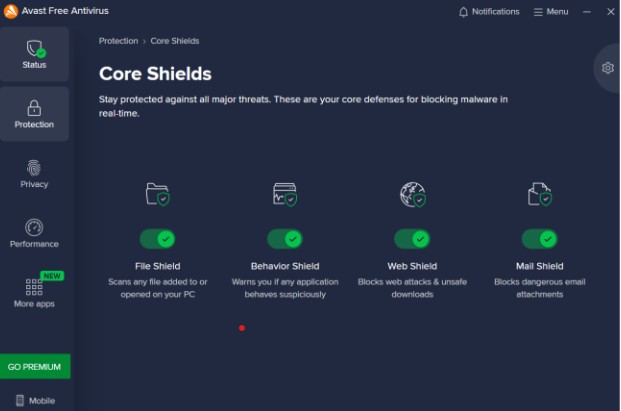
Task: Click the Behavior Shield window icon
Action: [285, 194]
